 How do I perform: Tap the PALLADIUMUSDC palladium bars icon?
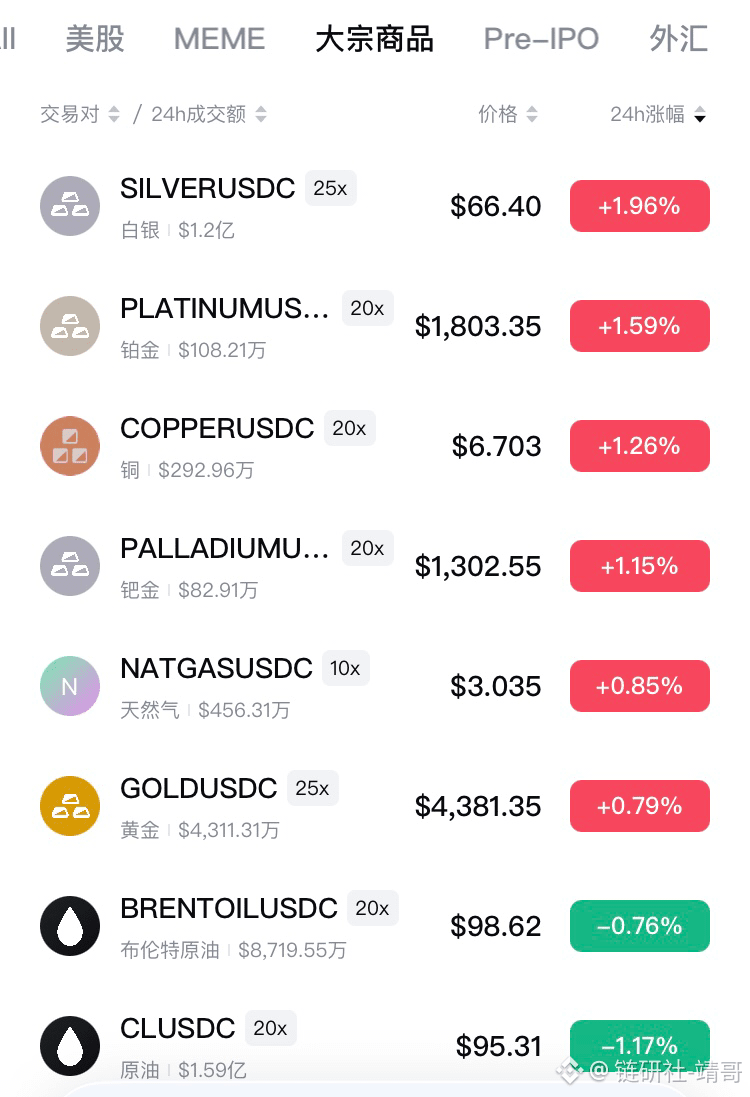click(x=70, y=566)
